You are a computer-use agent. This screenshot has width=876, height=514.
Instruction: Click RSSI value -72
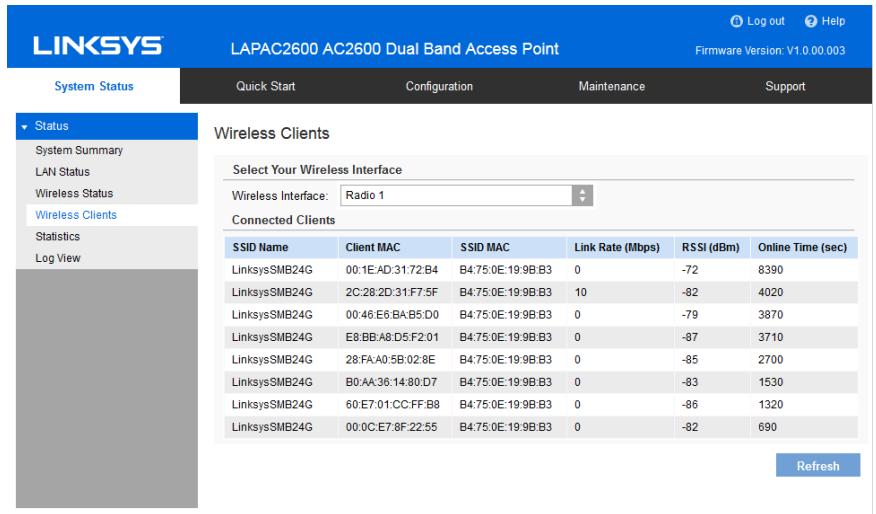tap(690, 270)
